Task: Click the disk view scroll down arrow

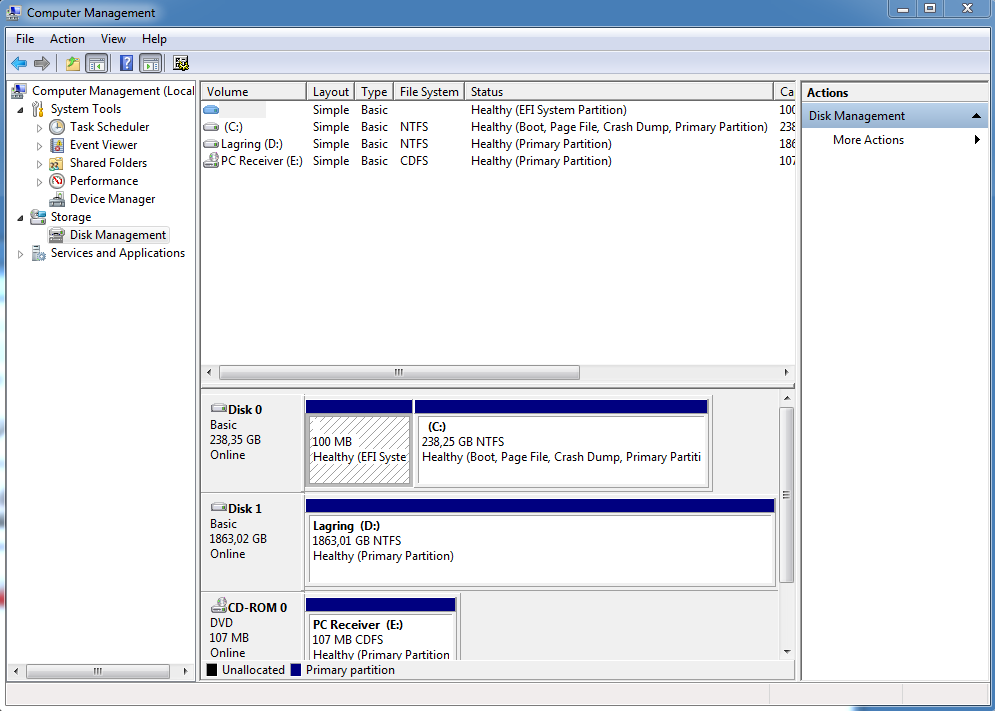Action: [x=787, y=651]
